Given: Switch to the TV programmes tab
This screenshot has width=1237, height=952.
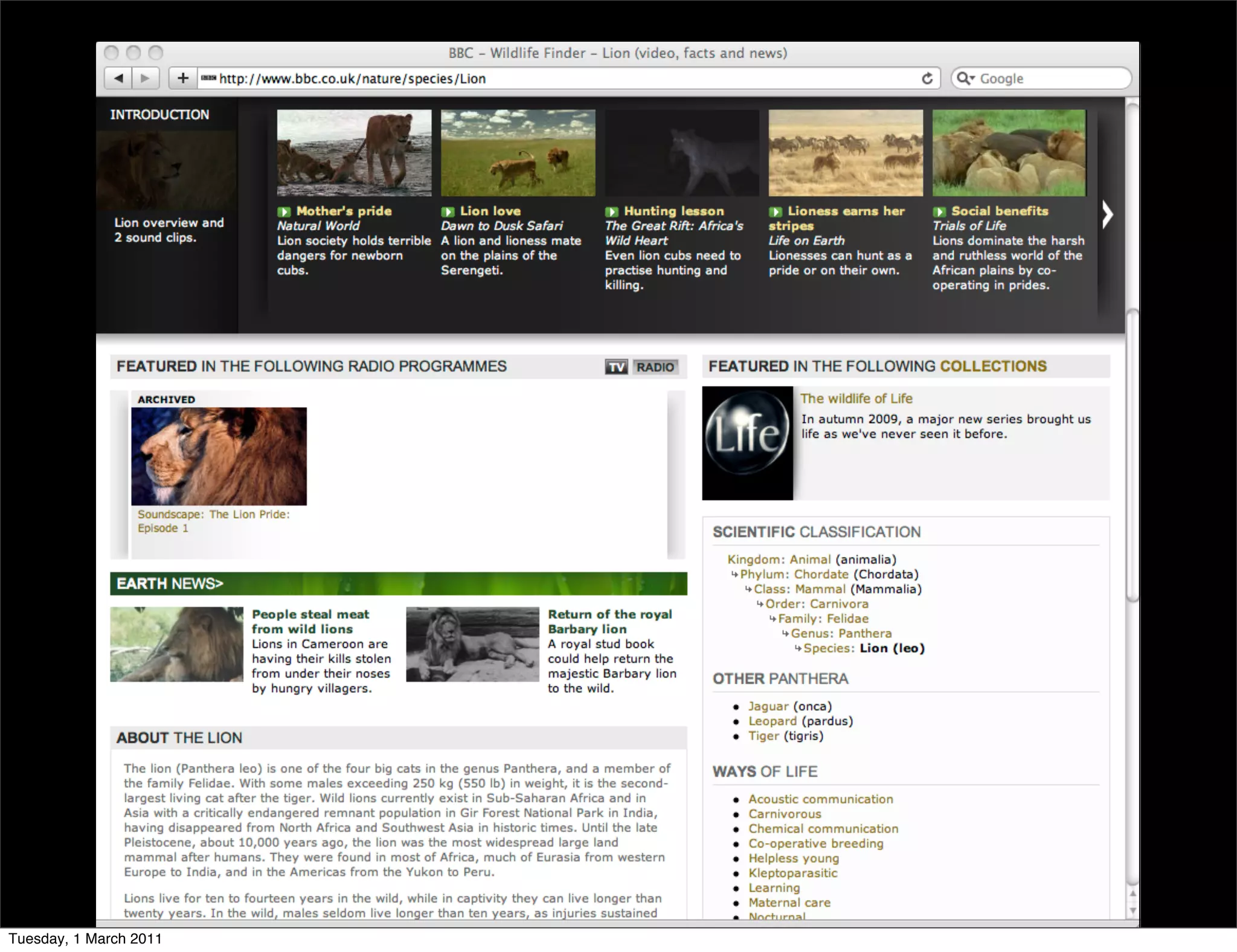Looking at the screenshot, I should coord(617,367).
